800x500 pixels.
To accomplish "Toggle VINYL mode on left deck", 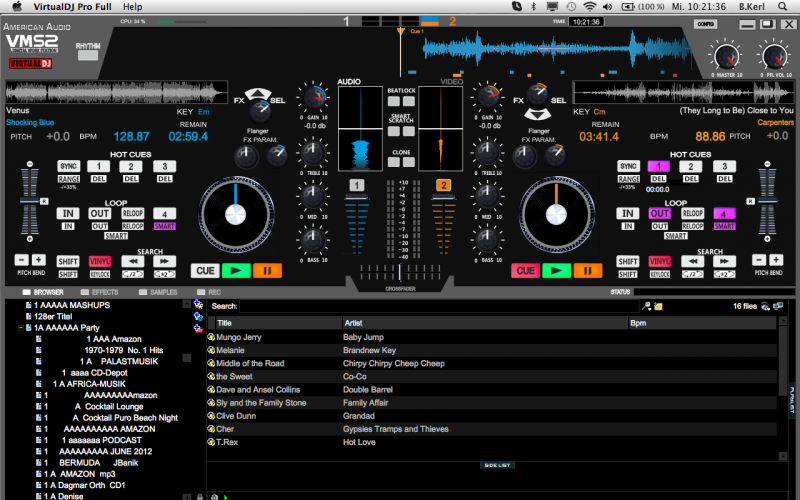I will [99, 261].
